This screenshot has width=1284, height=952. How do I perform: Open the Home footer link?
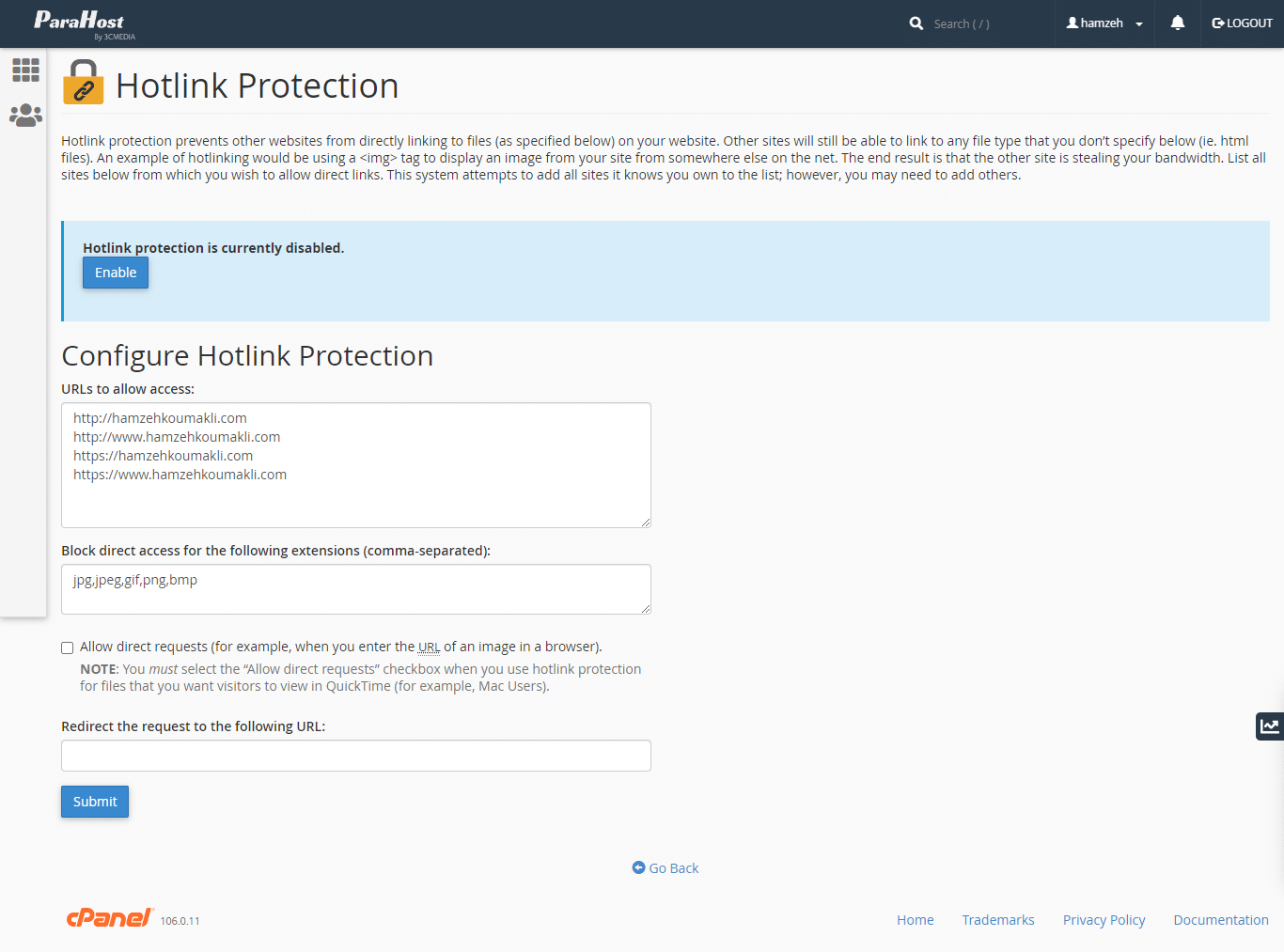tap(915, 920)
